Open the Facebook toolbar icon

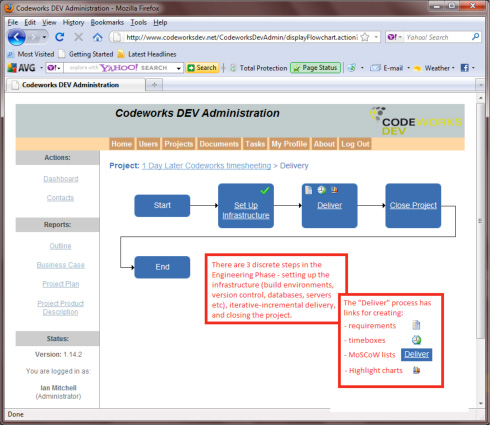(464, 68)
